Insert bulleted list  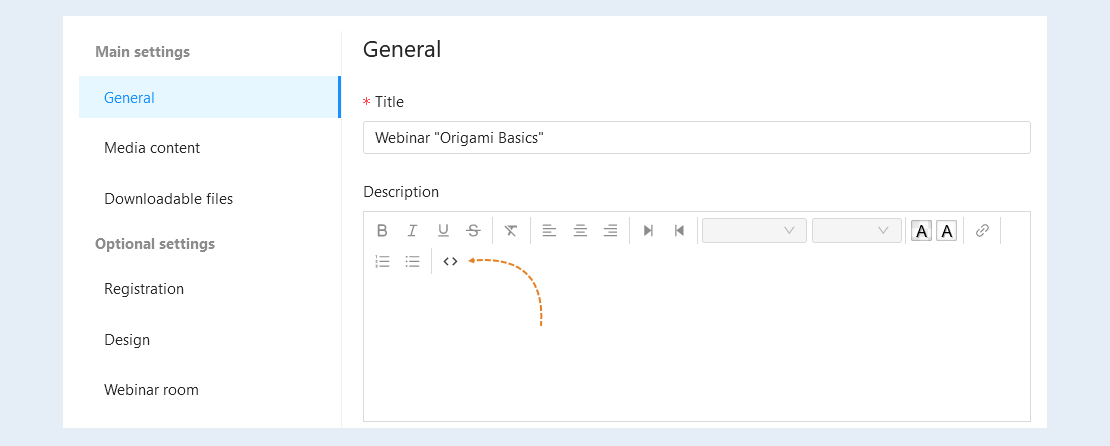(413, 261)
